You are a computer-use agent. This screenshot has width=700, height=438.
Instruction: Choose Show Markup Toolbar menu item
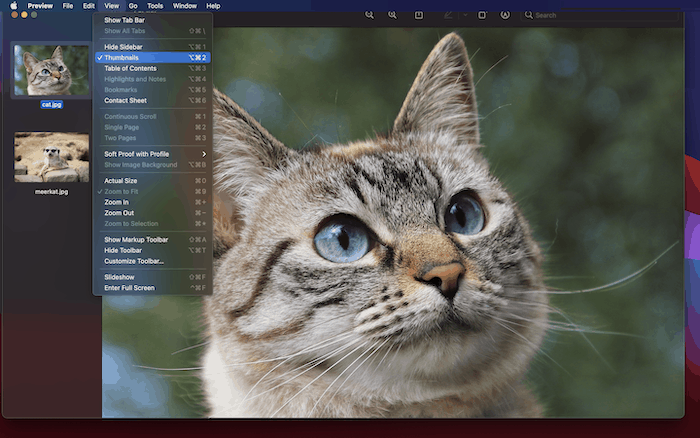pos(152,240)
